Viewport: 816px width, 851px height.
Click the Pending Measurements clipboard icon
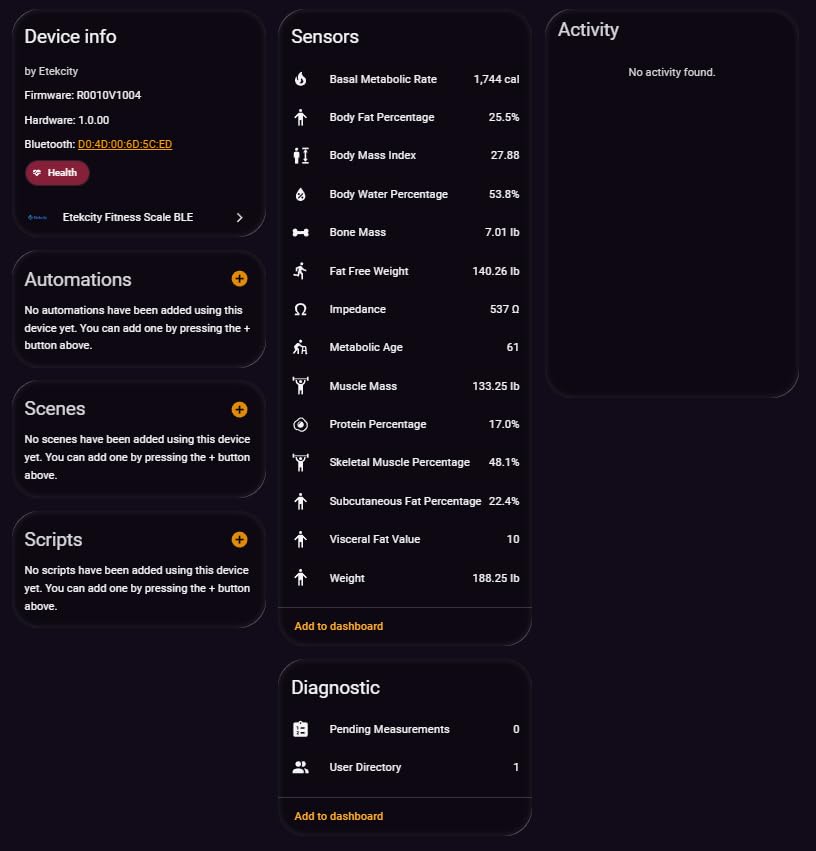click(x=300, y=729)
